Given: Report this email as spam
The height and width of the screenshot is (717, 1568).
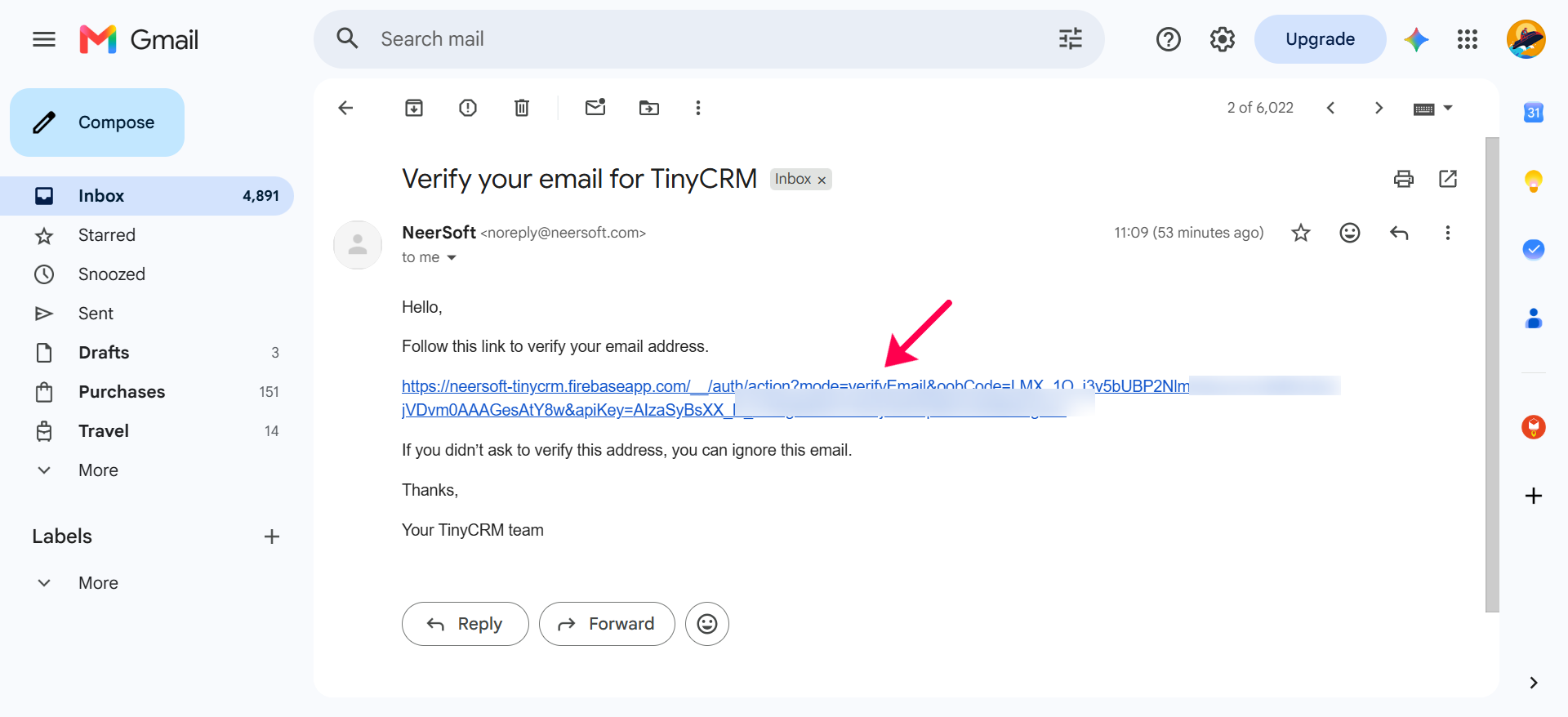Looking at the screenshot, I should point(468,108).
